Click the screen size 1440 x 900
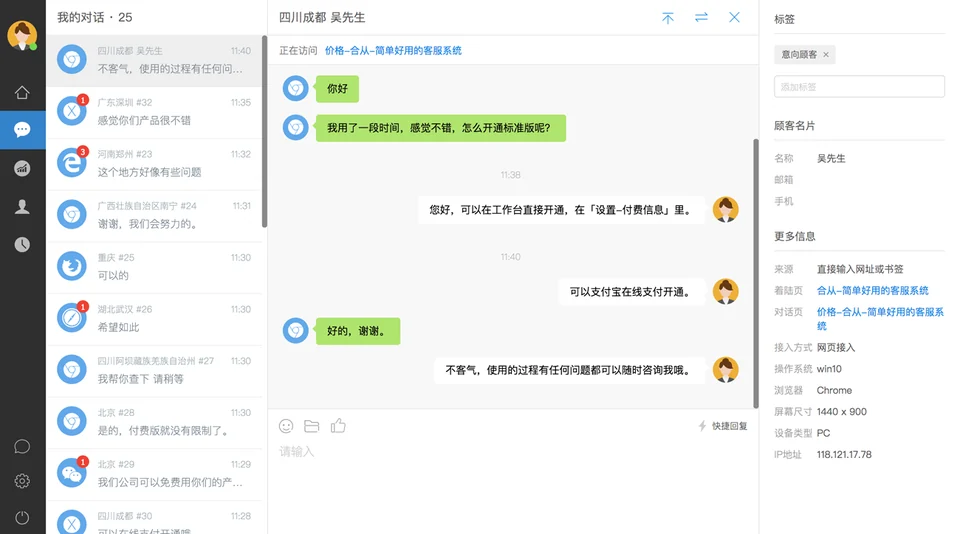The height and width of the screenshot is (534, 960). coord(841,412)
